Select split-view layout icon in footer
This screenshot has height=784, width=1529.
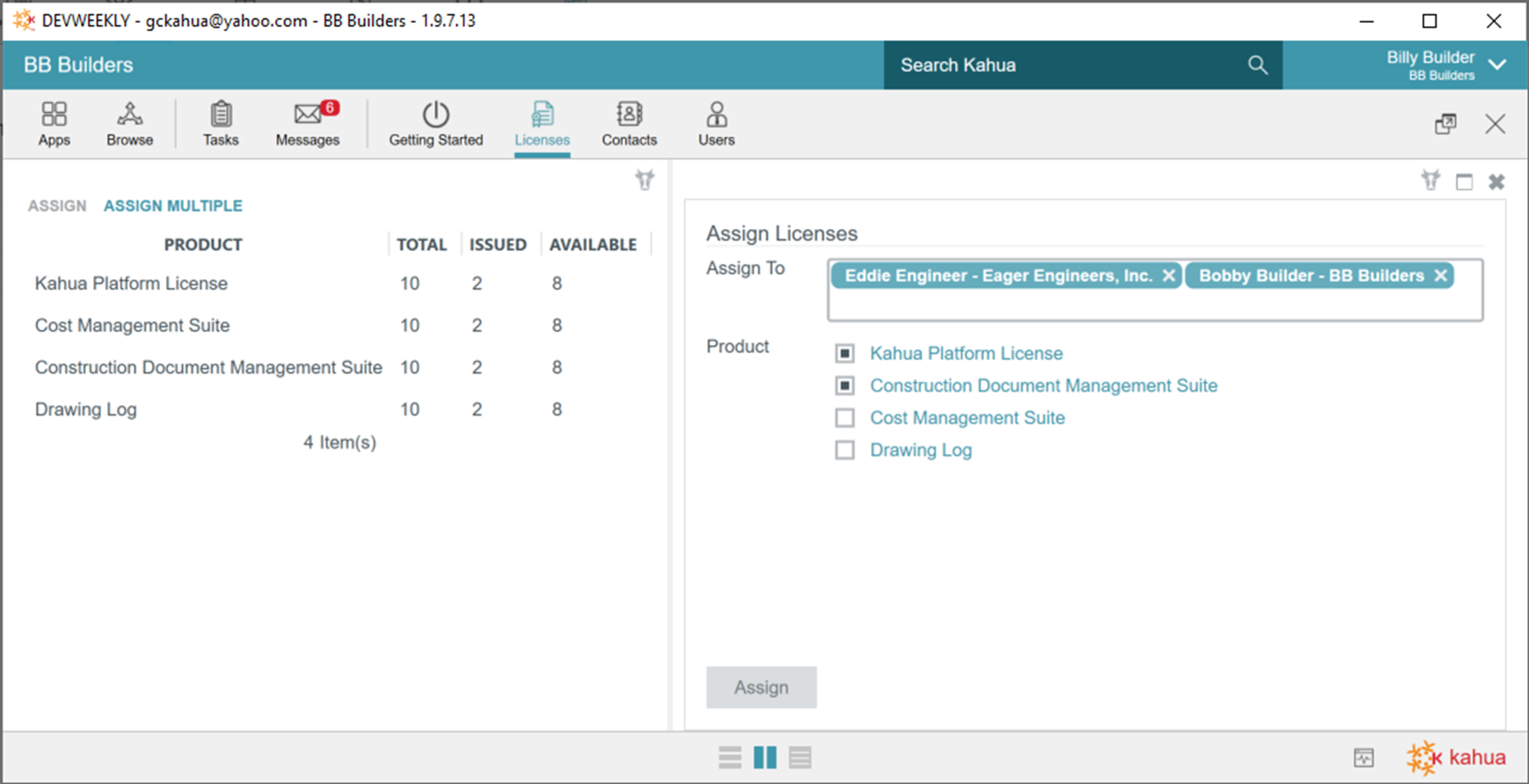click(764, 757)
